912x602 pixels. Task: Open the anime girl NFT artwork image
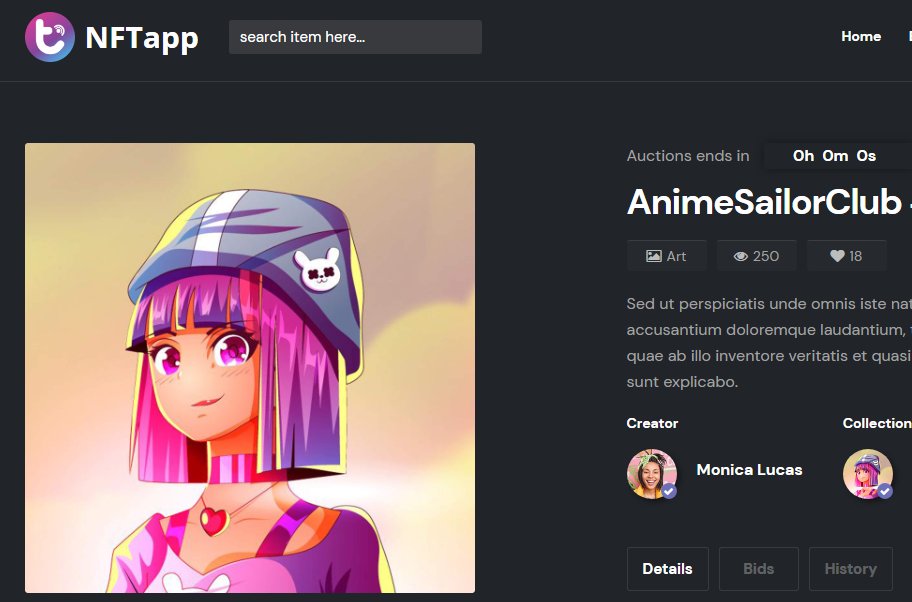point(250,368)
